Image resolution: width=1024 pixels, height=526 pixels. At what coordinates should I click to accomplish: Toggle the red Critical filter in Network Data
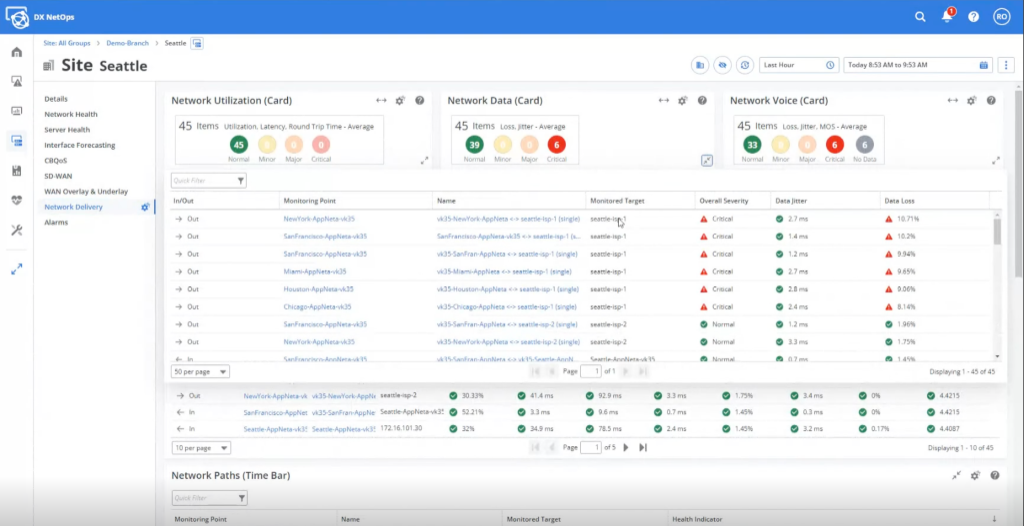(x=556, y=145)
